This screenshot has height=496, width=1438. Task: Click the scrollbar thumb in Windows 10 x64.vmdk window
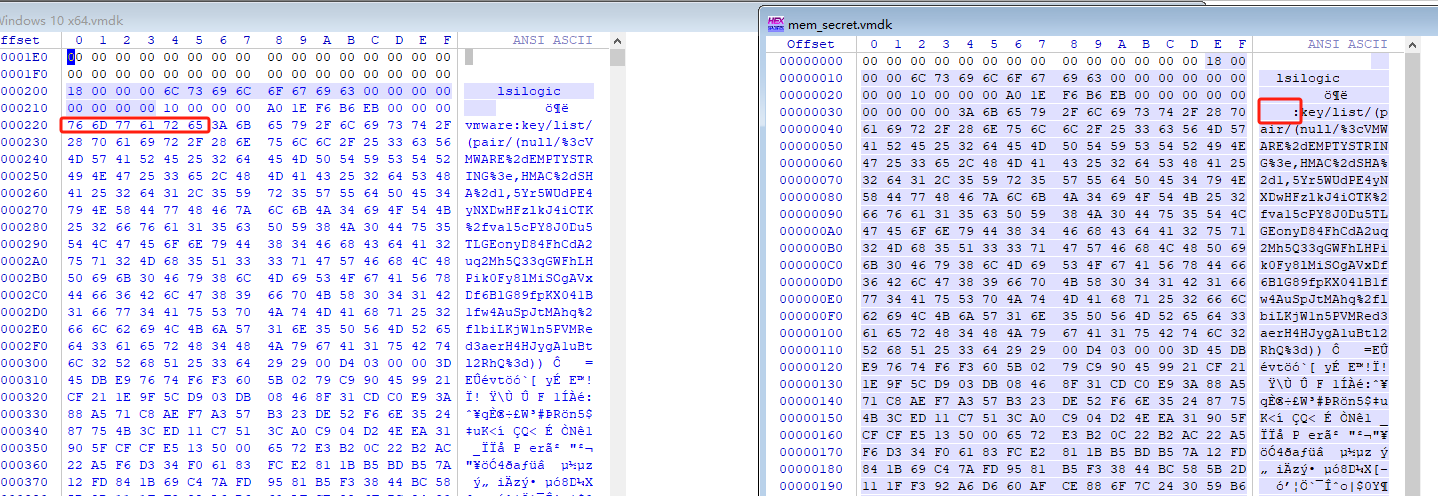pos(617,57)
